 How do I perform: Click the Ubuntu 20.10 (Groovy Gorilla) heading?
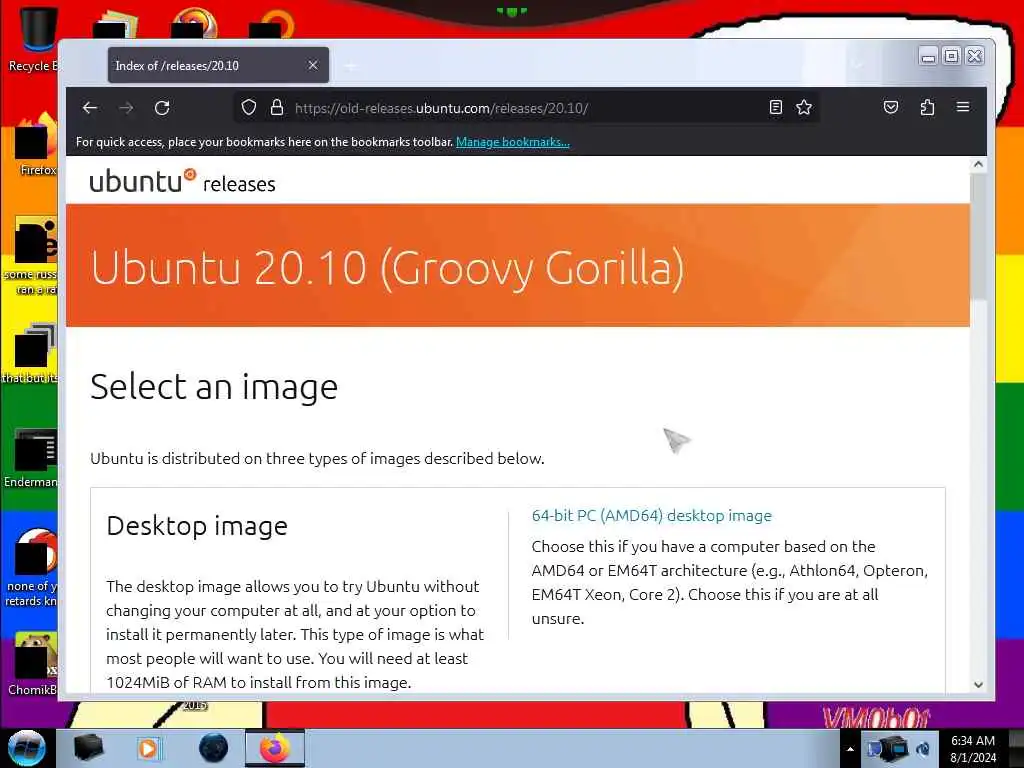[x=387, y=268]
